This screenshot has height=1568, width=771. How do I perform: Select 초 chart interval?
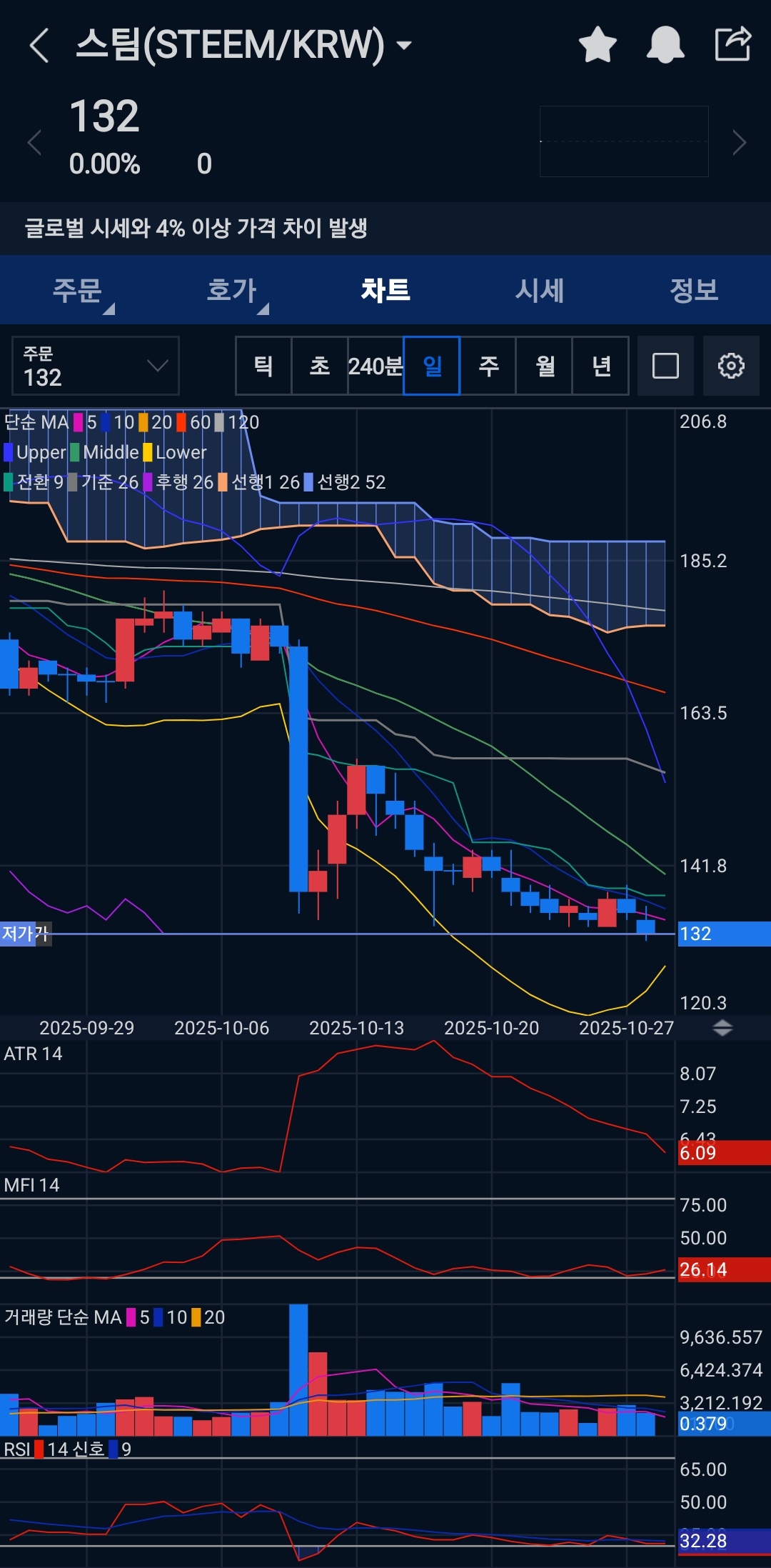point(320,366)
